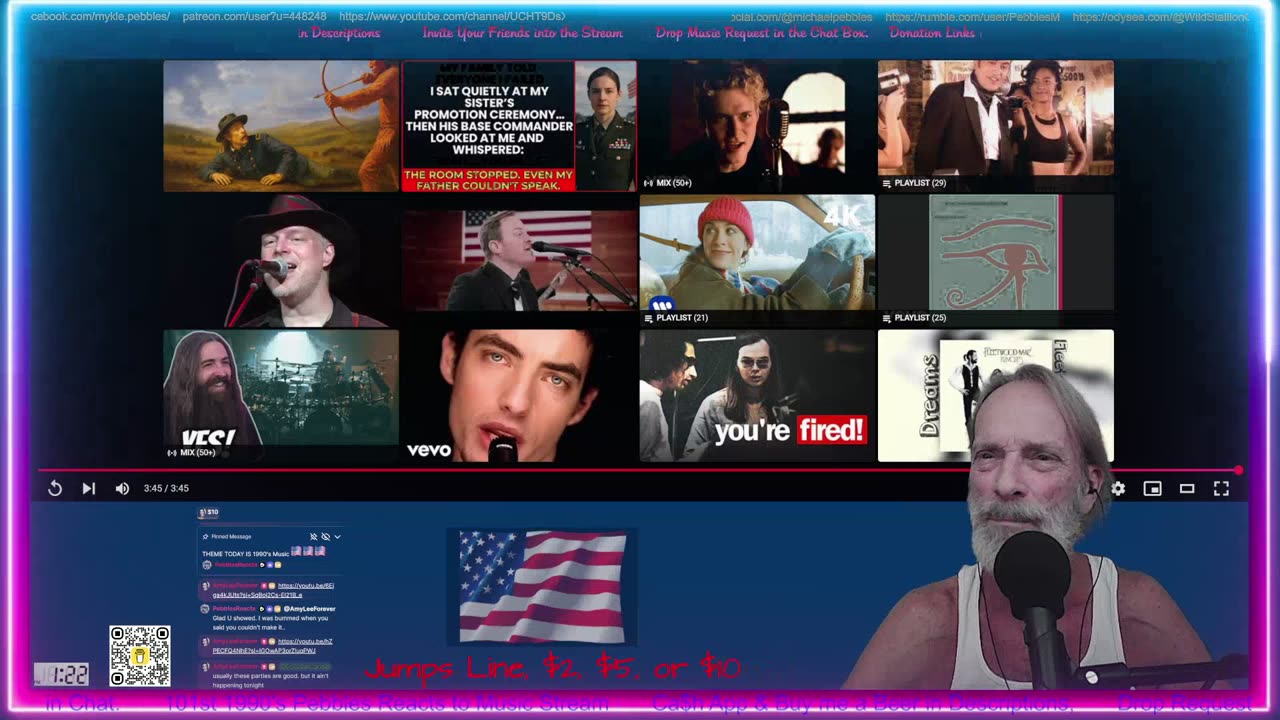Open the archer painting suggested video
The image size is (1280, 720).
tap(281, 126)
